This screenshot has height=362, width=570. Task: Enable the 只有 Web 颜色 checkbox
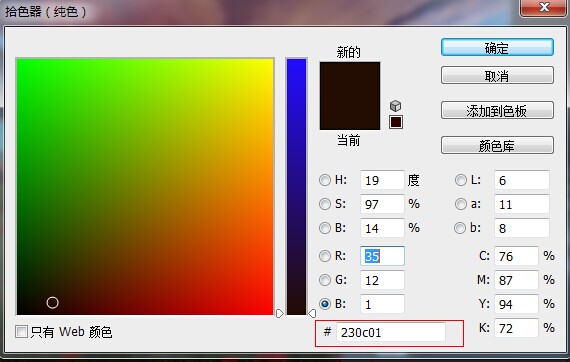21,331
